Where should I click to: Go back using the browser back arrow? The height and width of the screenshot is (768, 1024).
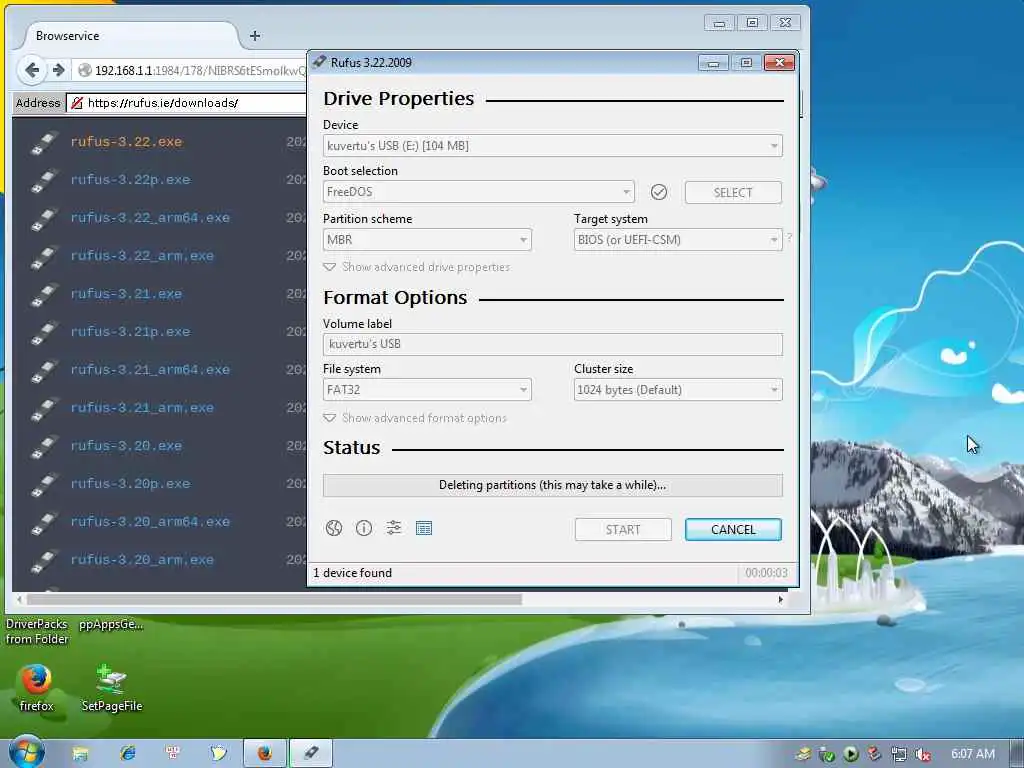point(31,70)
